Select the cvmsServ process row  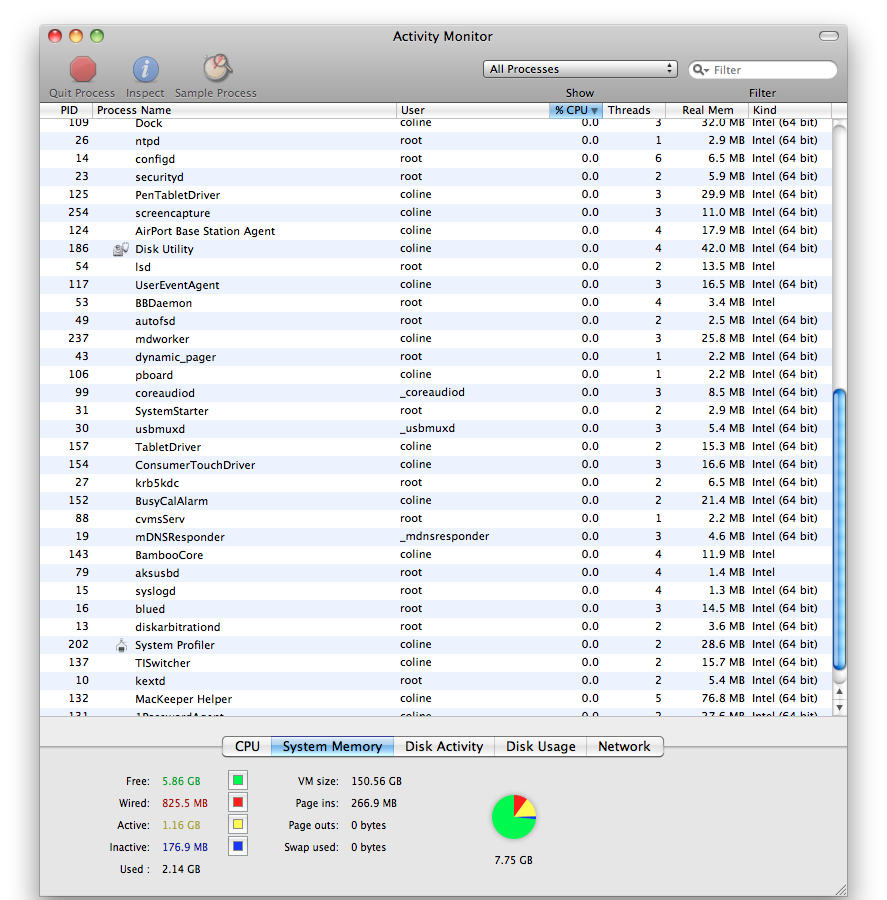click(436, 519)
